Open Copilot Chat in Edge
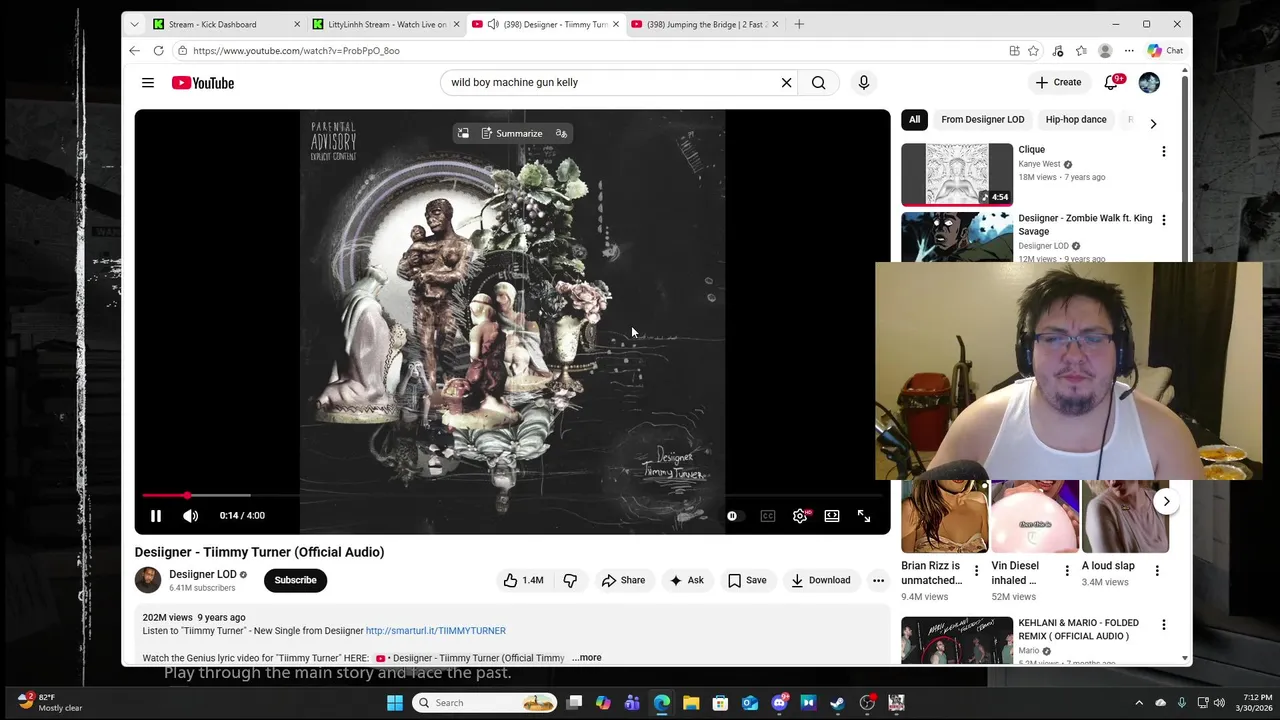 [1166, 51]
